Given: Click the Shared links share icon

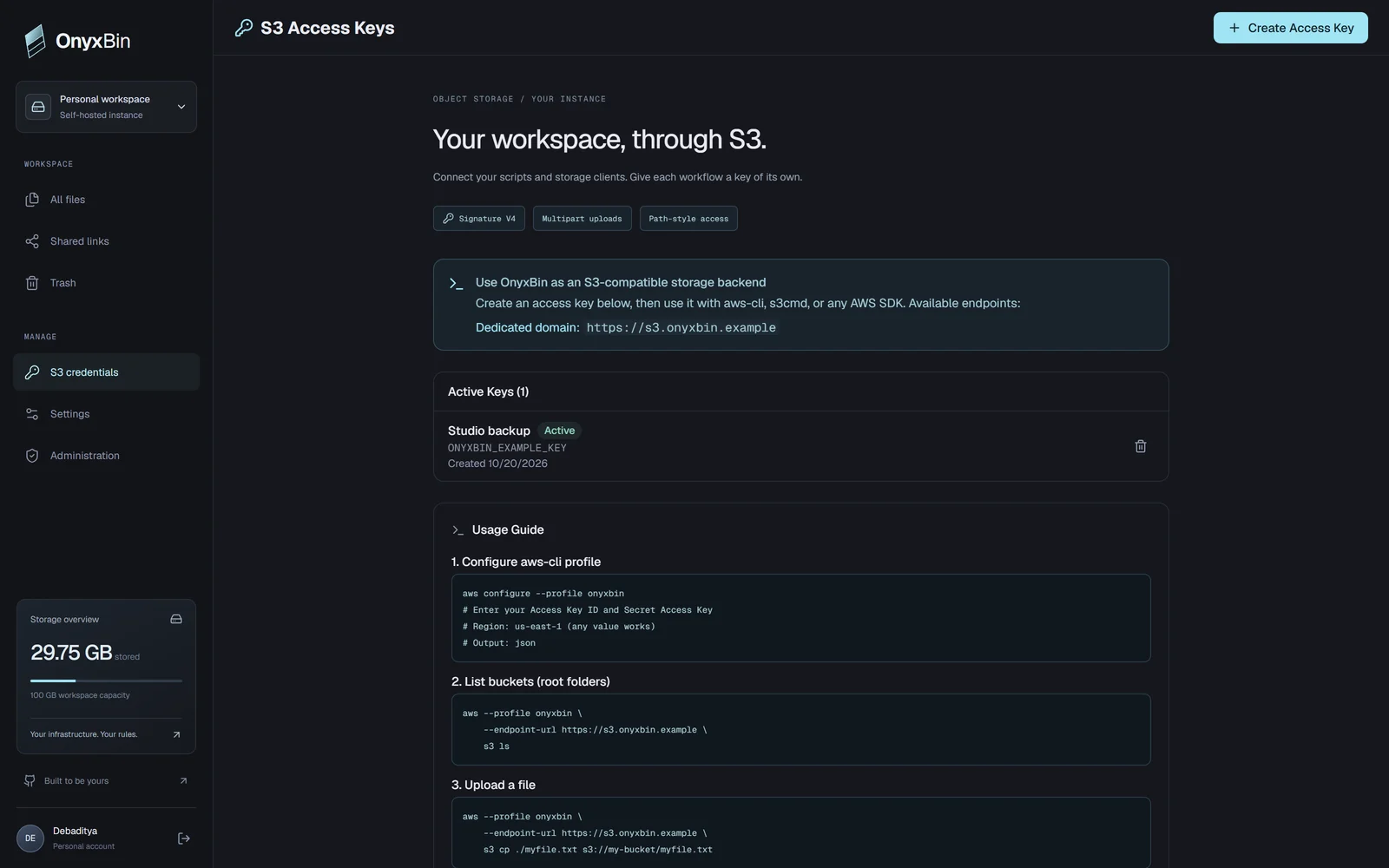Looking at the screenshot, I should coord(32,241).
